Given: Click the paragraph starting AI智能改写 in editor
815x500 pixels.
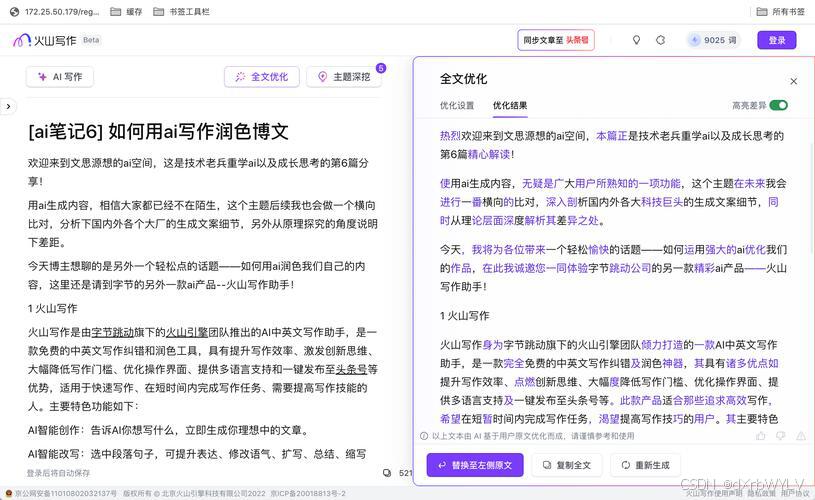Looking at the screenshot, I should pyautogui.click(x=197, y=454).
